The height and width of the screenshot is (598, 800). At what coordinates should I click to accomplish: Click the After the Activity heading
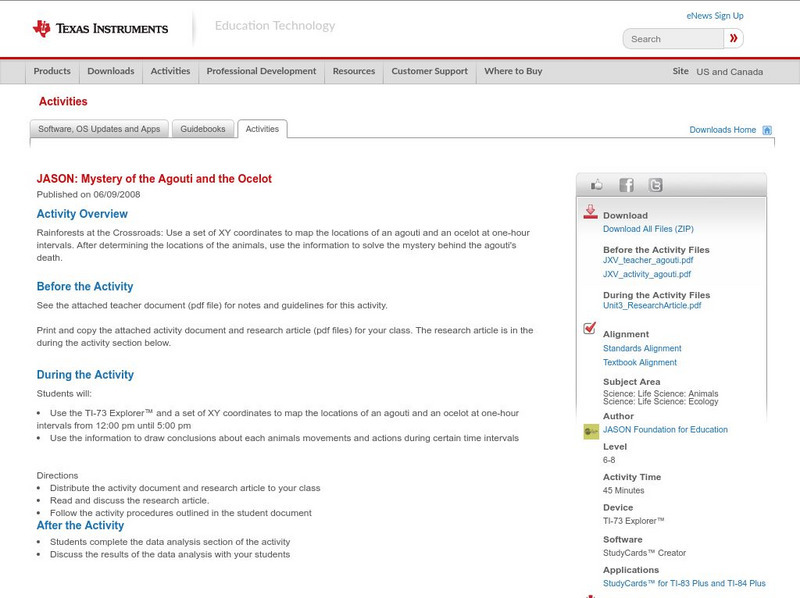pyautogui.click(x=80, y=526)
